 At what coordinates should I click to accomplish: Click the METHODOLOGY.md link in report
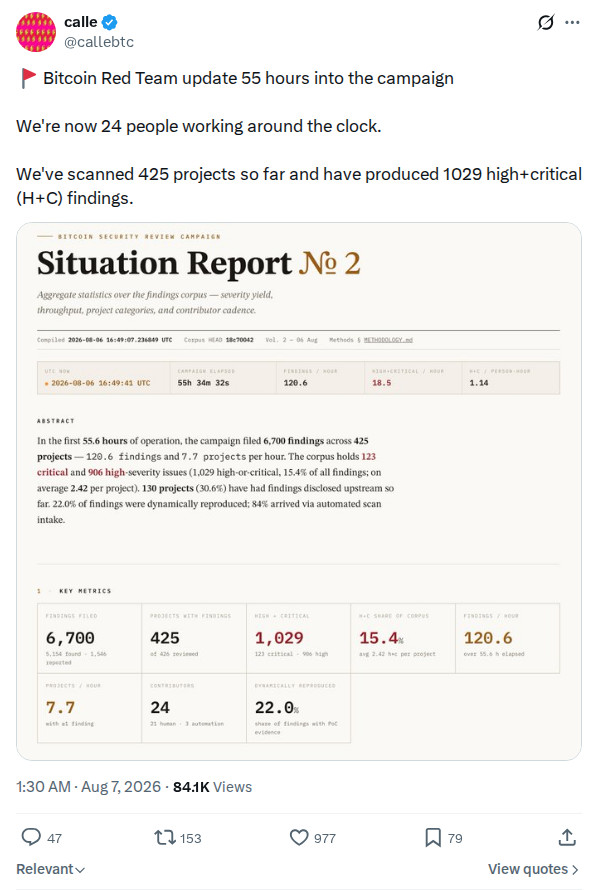[x=388, y=340]
